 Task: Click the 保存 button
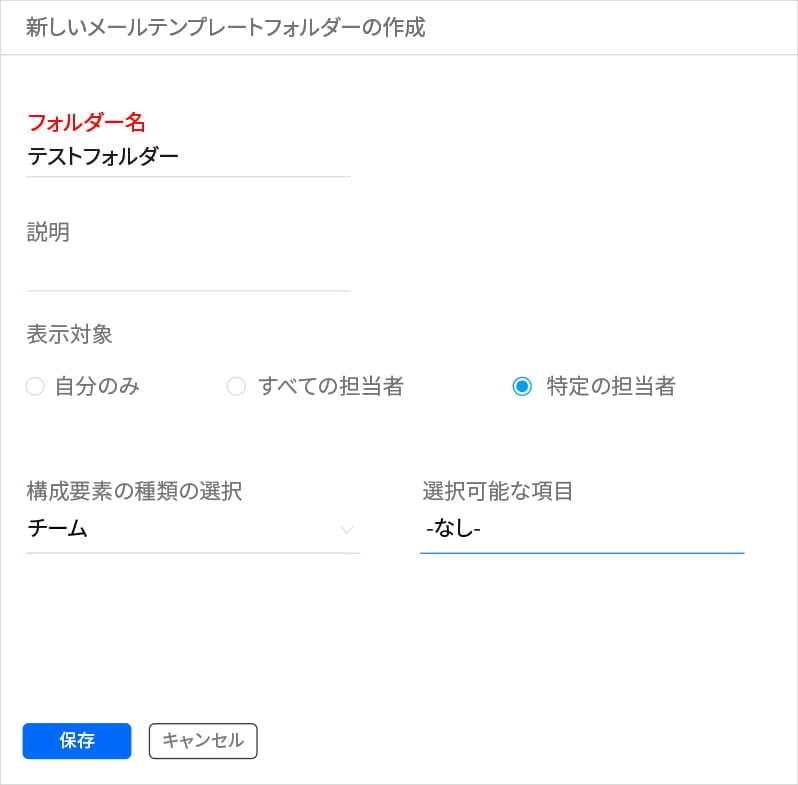[x=77, y=741]
